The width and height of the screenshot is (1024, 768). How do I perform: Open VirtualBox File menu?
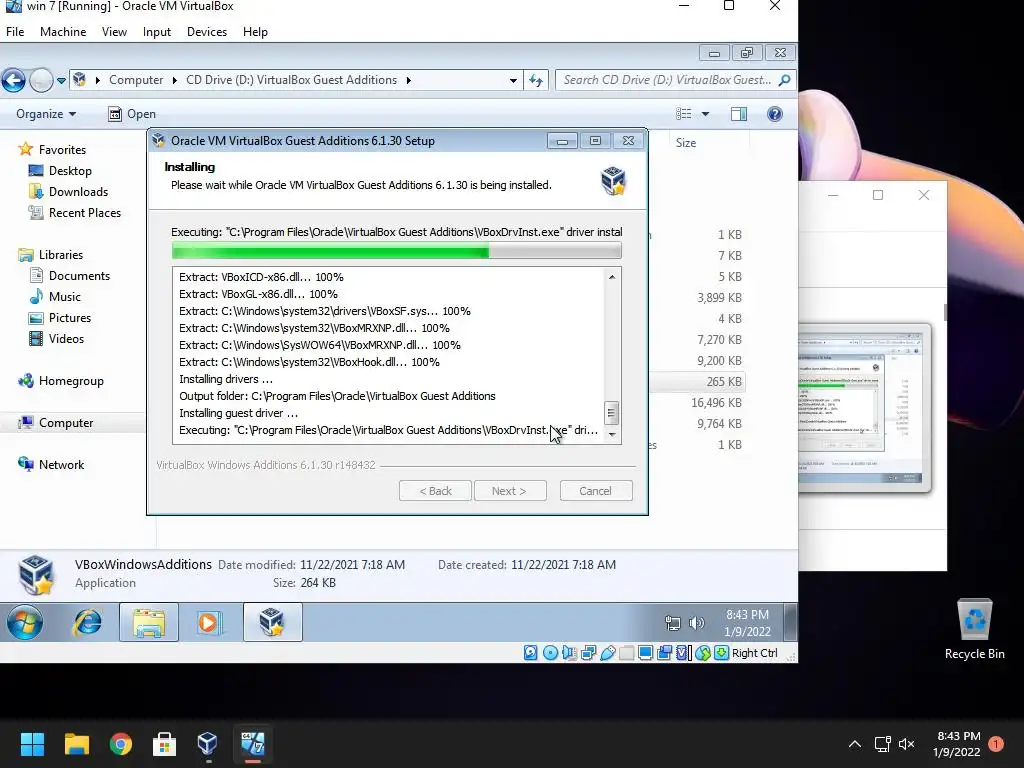pos(15,32)
